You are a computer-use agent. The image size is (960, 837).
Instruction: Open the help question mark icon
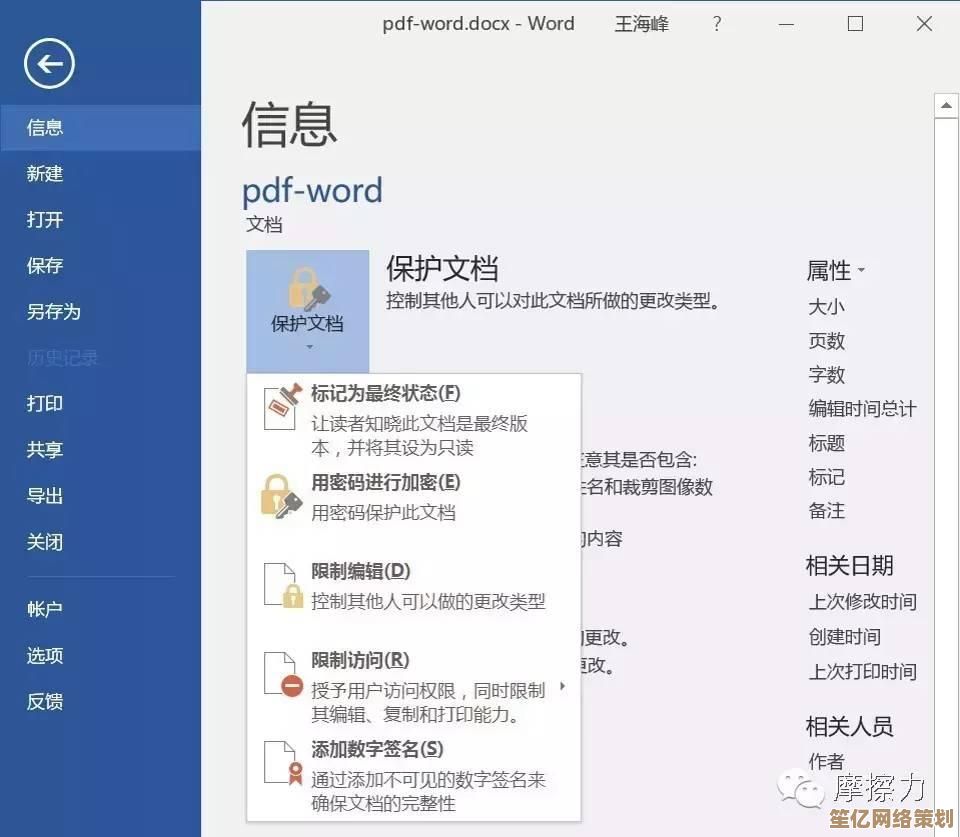(x=717, y=24)
